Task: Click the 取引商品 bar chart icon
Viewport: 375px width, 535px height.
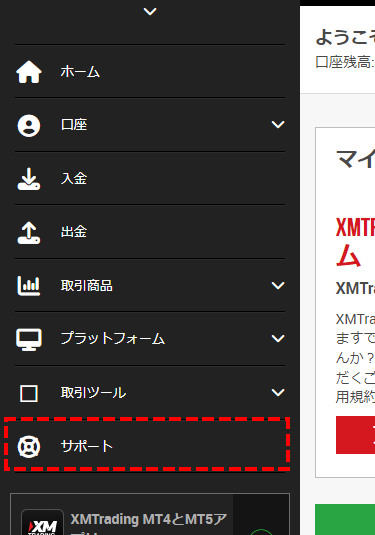Action: point(29,286)
